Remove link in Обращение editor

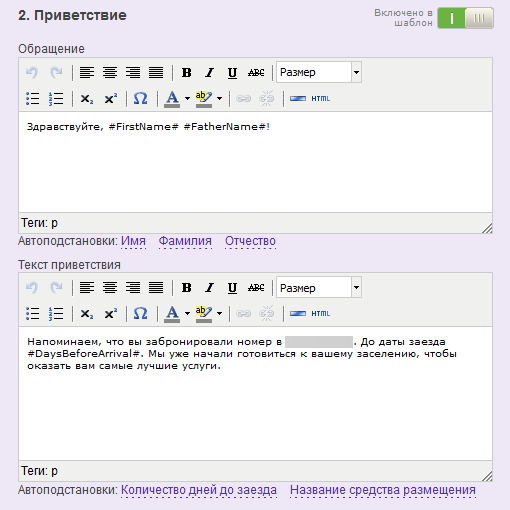click(267, 98)
